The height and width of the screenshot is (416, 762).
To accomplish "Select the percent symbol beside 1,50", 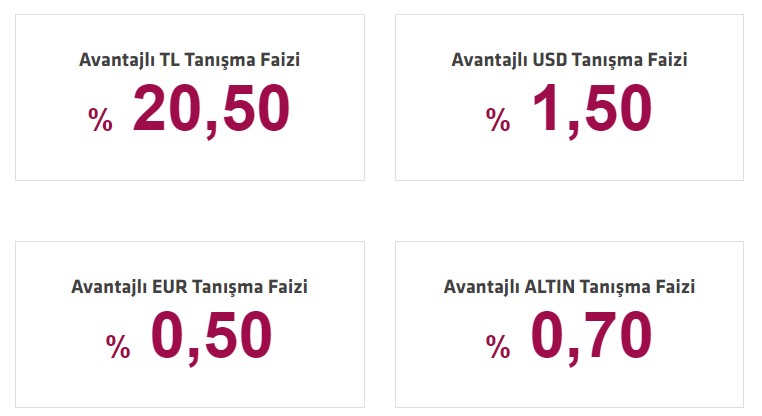I will pyautogui.click(x=498, y=119).
